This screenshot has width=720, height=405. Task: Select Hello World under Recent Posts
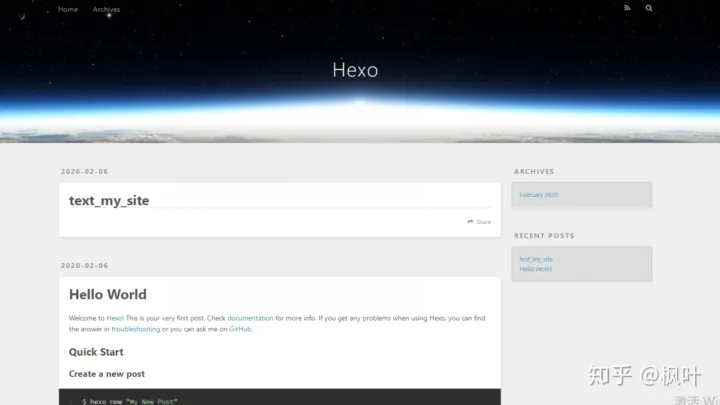(x=535, y=269)
